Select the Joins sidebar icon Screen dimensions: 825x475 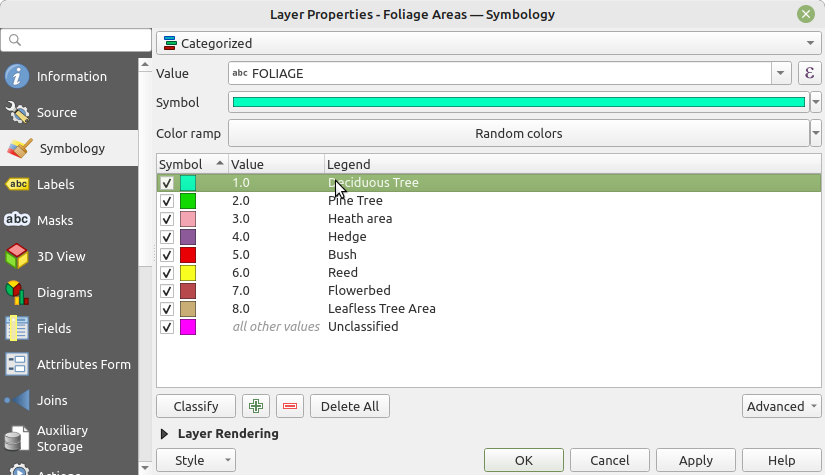[18, 401]
